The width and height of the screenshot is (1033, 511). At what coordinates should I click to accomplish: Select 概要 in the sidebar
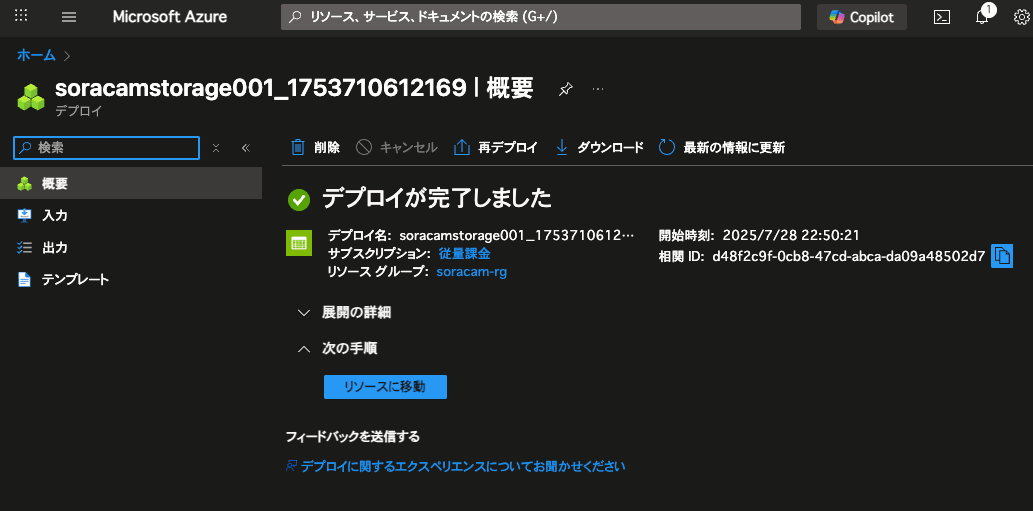(131, 184)
